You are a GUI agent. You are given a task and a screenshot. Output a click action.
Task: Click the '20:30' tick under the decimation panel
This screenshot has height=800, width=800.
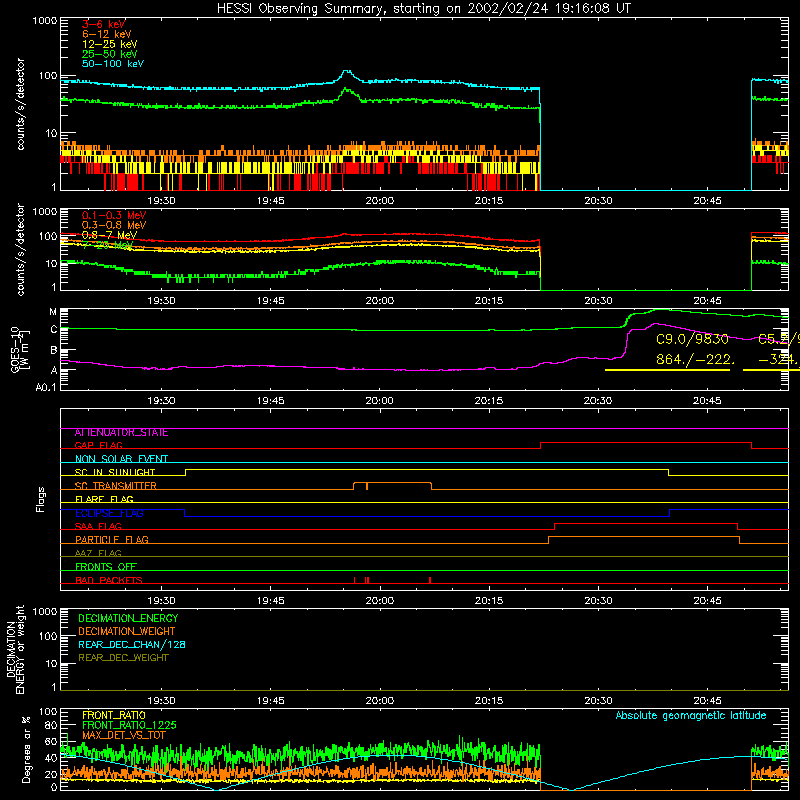pyautogui.click(x=598, y=701)
